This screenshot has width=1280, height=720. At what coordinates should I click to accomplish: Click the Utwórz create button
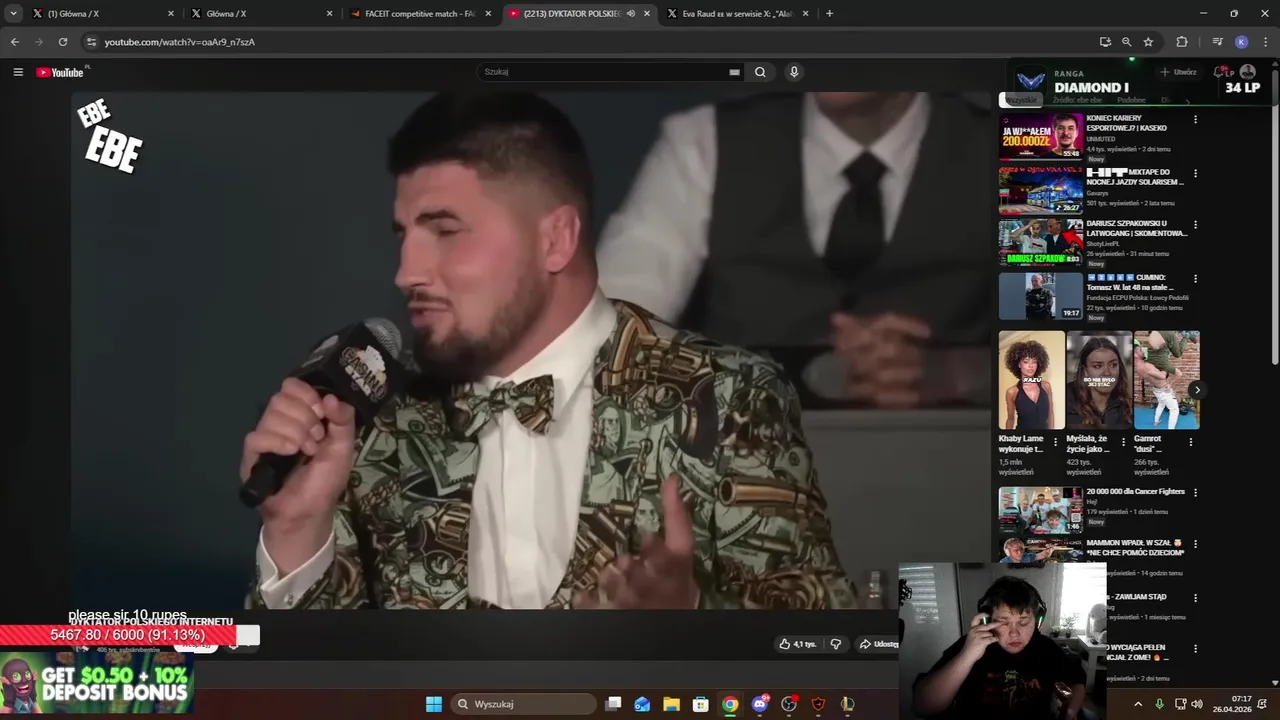(x=1178, y=72)
